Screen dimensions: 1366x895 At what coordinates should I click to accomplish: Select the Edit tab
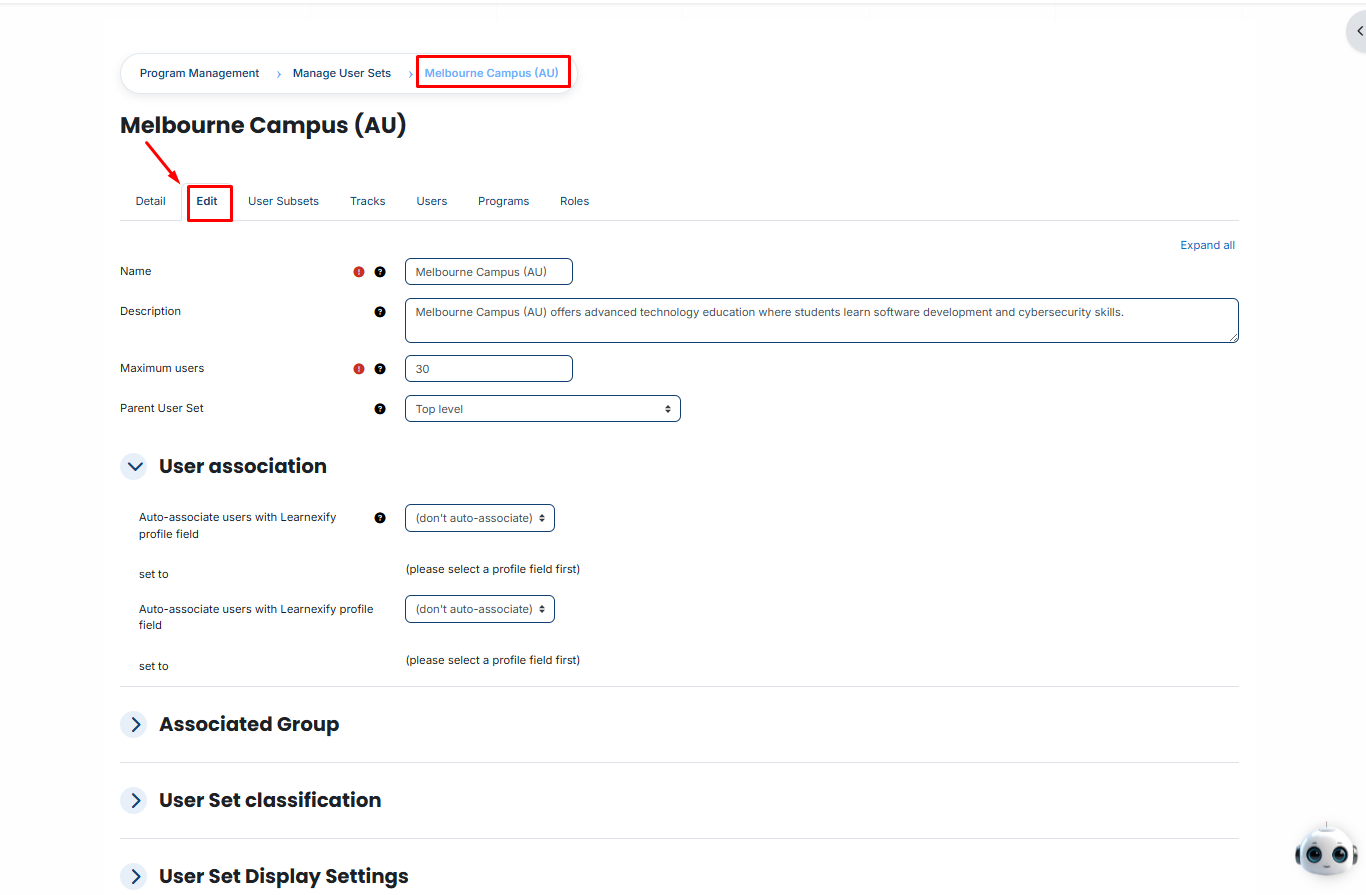(x=207, y=201)
